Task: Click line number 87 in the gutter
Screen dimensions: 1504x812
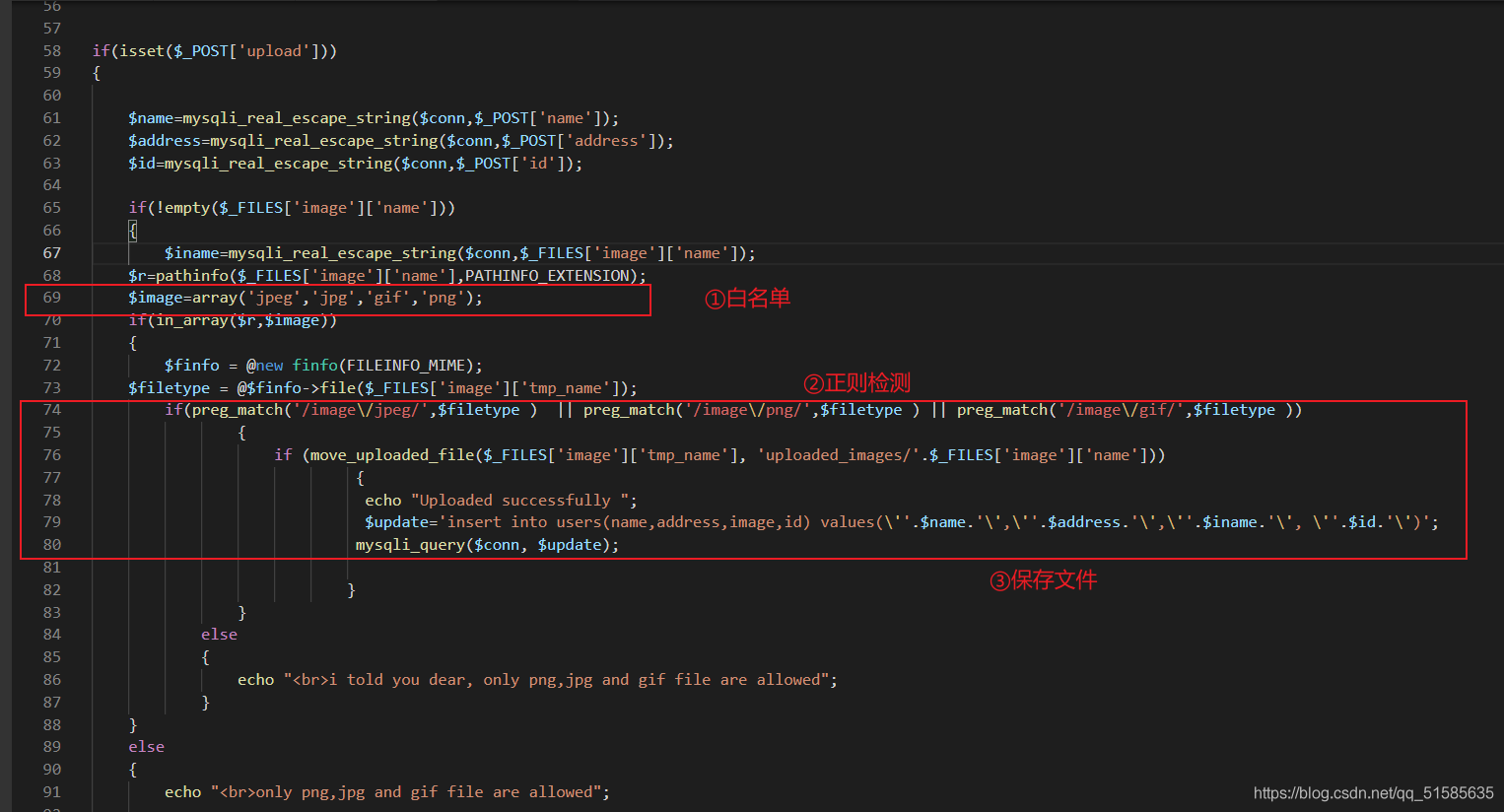Action: point(52,703)
